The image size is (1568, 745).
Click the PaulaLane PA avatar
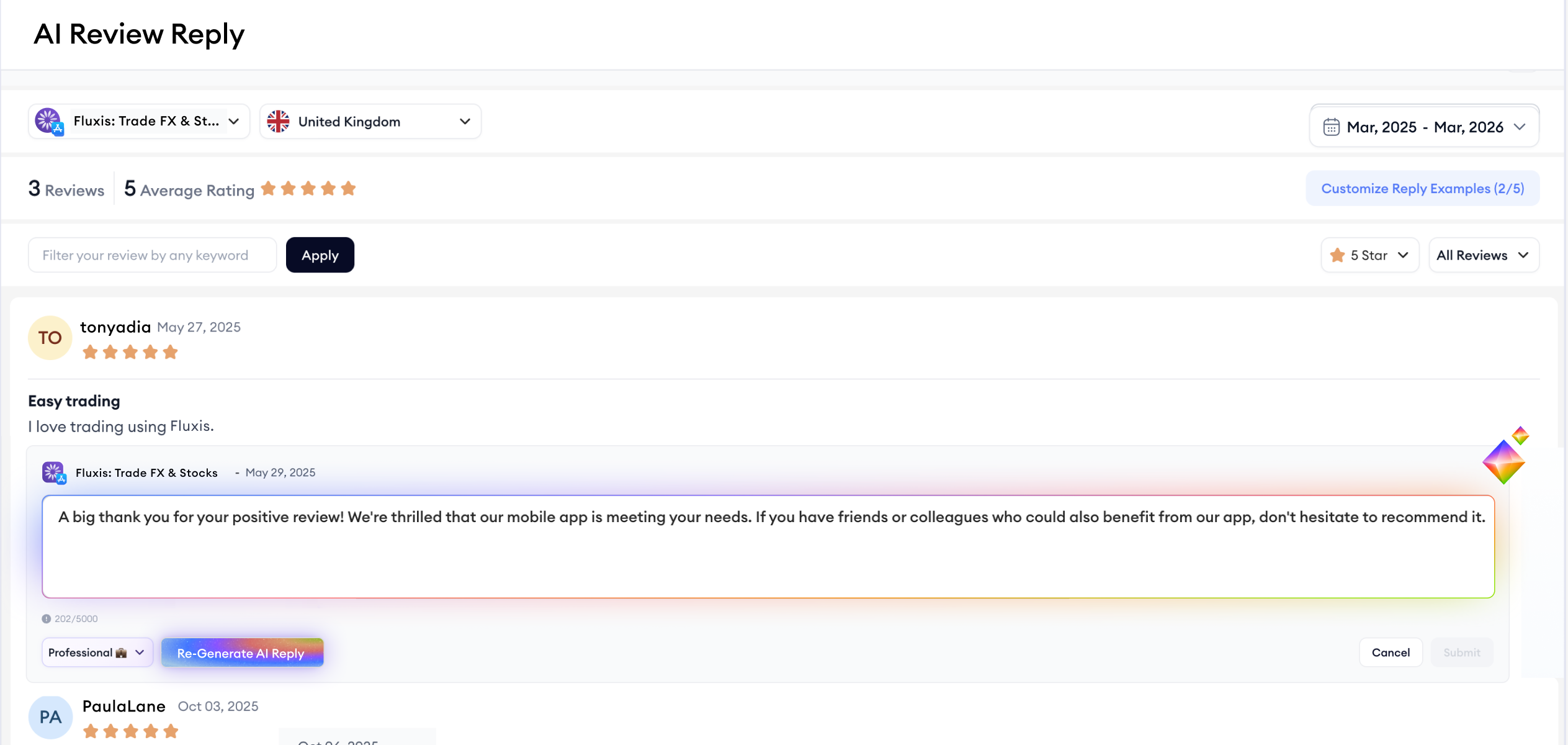(50, 717)
